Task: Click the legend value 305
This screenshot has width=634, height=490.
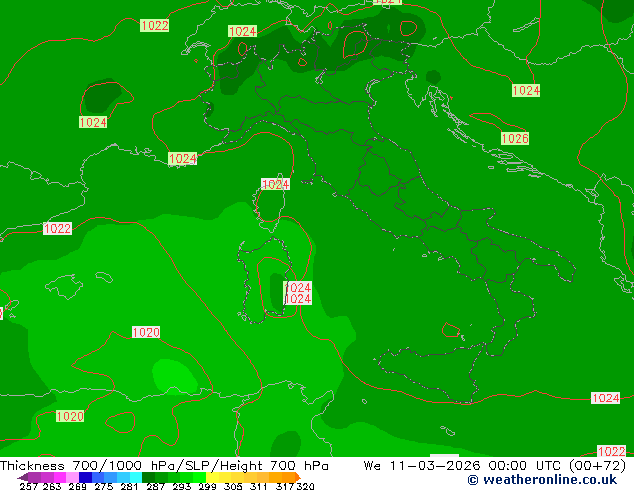Action: (x=233, y=486)
